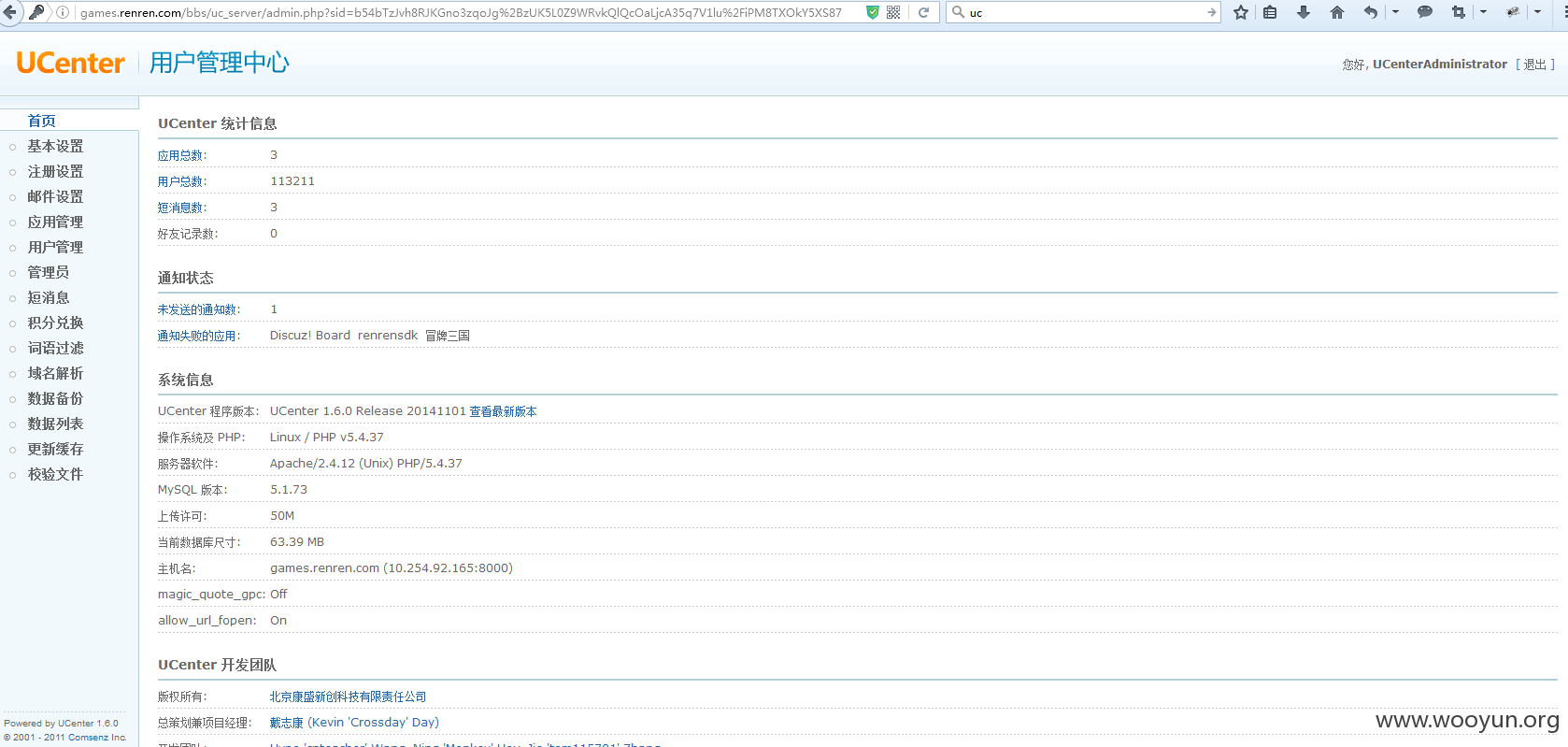Viewport: 1568px width, 747px height.
Task: Click the 'renrensdk' failed app text
Action: [388, 336]
